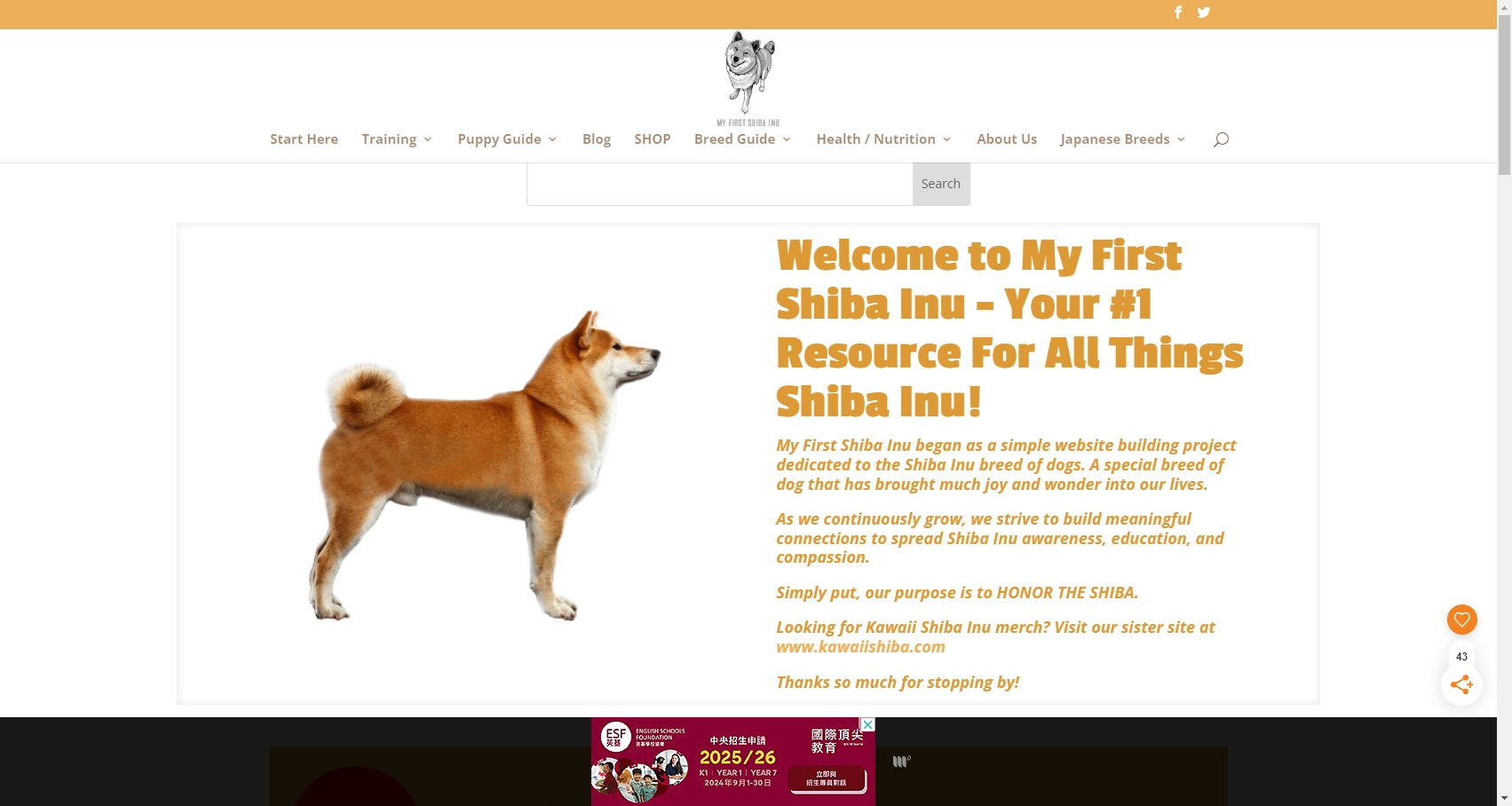The image size is (1512, 806).
Task: Expand the Breed Guide dropdown
Action: click(742, 139)
